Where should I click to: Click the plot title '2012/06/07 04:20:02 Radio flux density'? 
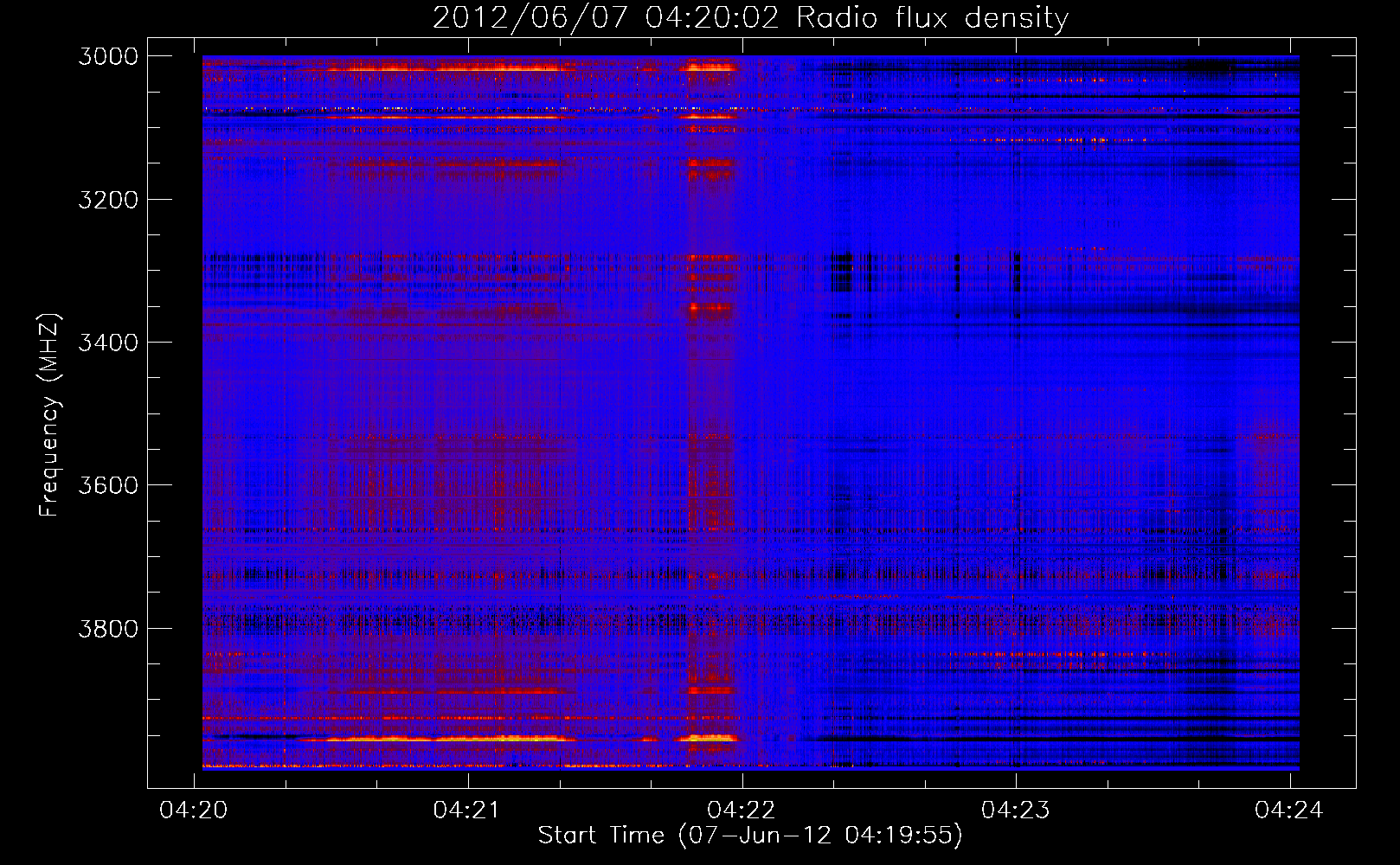pyautogui.click(x=750, y=18)
